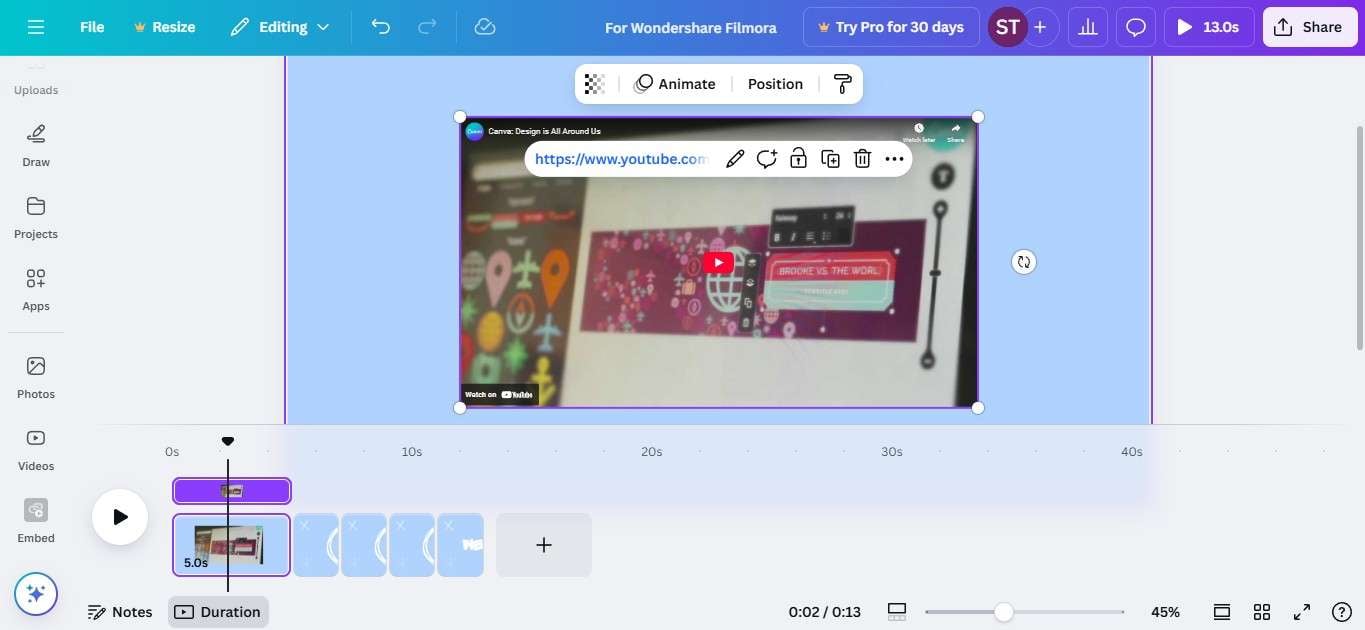The height and width of the screenshot is (630, 1365).
Task: Open the Draw tool panel
Action: [36, 145]
